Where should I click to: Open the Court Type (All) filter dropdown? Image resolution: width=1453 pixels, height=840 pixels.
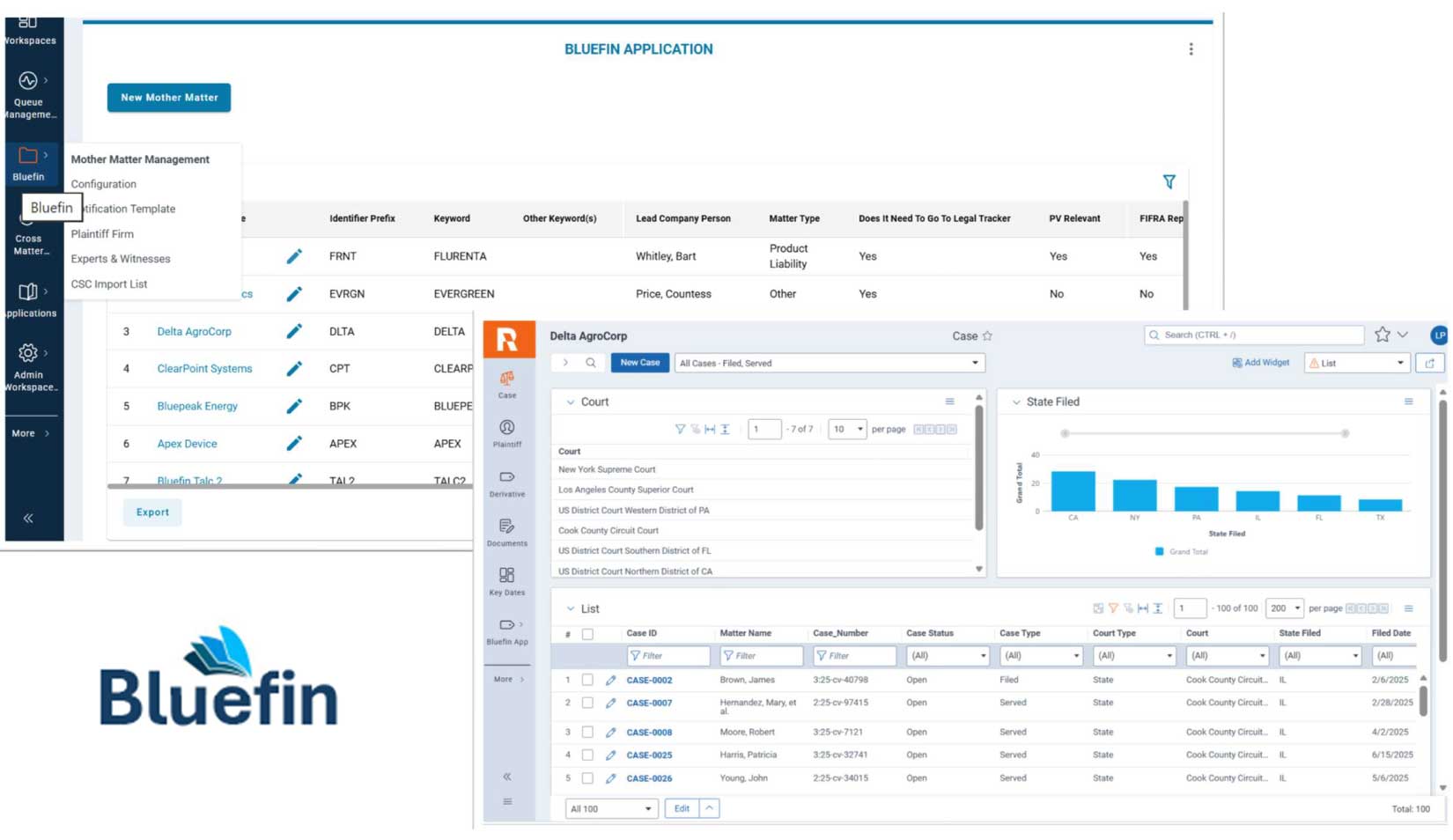point(1133,656)
